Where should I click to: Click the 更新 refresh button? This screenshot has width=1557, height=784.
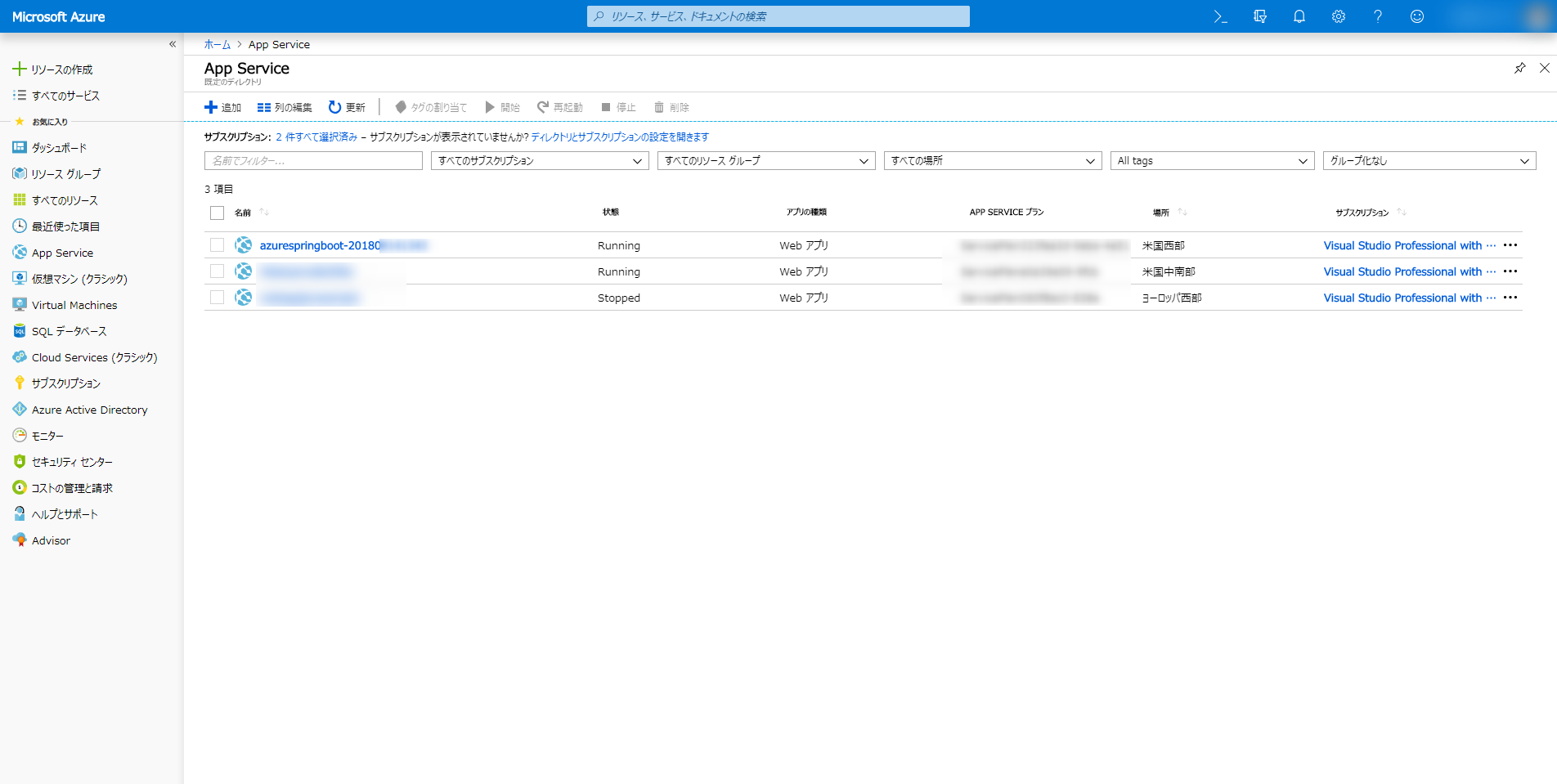point(347,107)
